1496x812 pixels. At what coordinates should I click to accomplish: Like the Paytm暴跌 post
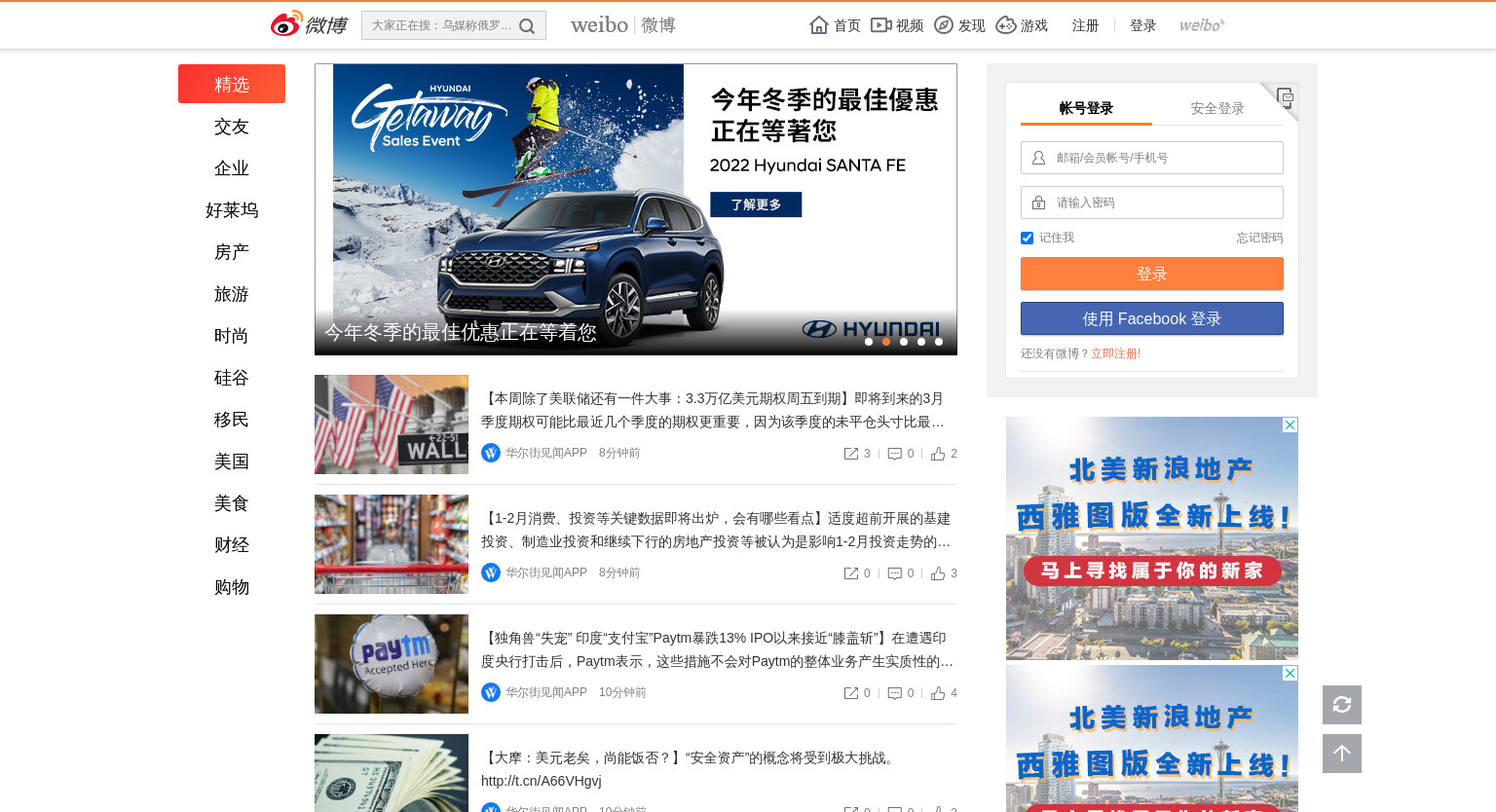[x=944, y=693]
